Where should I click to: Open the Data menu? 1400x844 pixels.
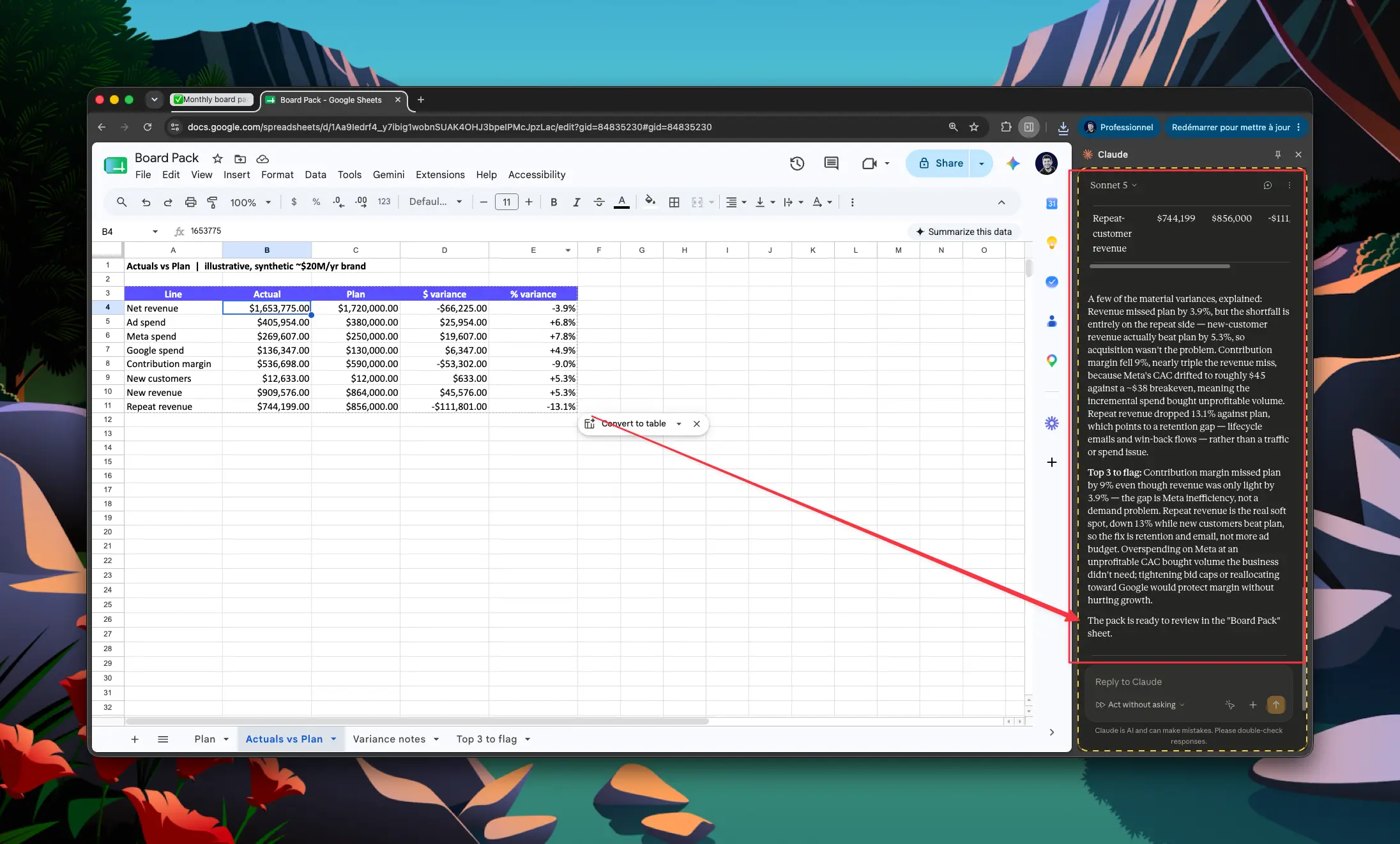coord(316,174)
